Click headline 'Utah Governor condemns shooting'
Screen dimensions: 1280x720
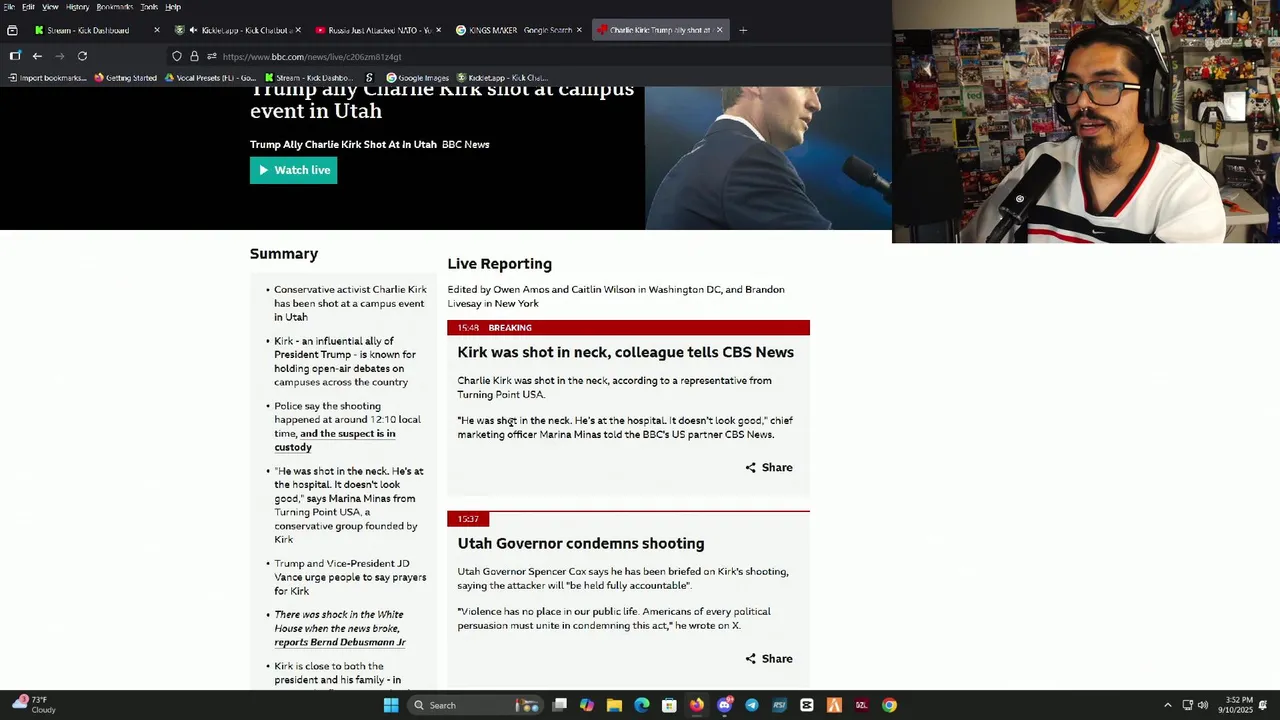[581, 543]
